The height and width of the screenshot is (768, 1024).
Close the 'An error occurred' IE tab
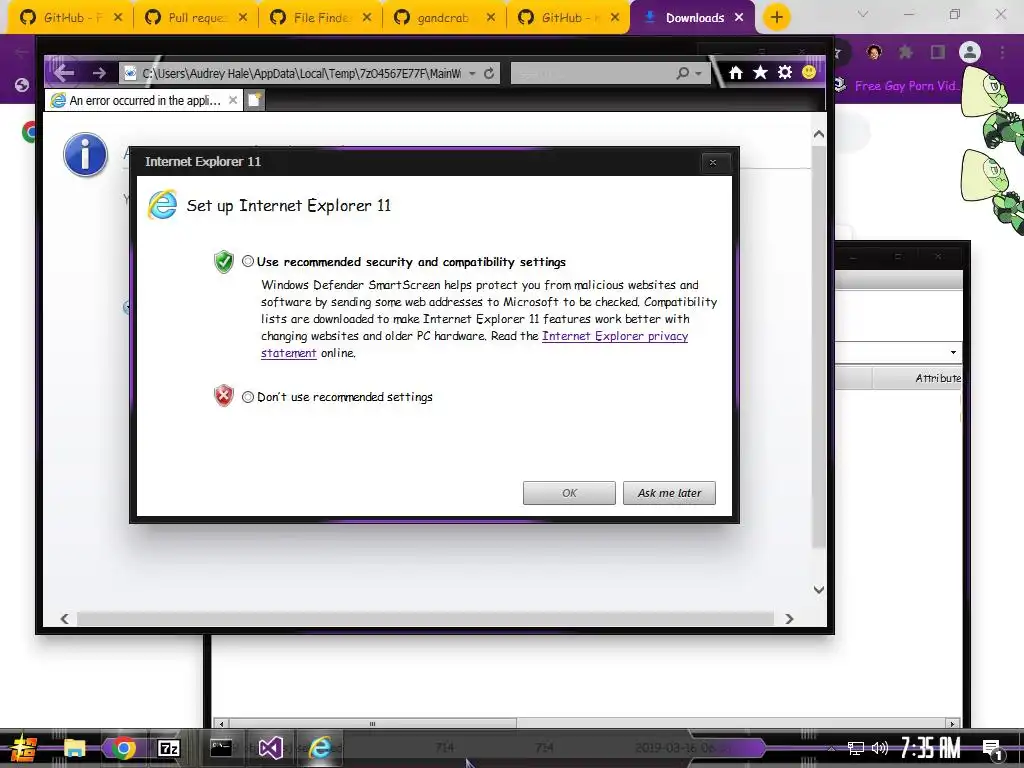[232, 100]
